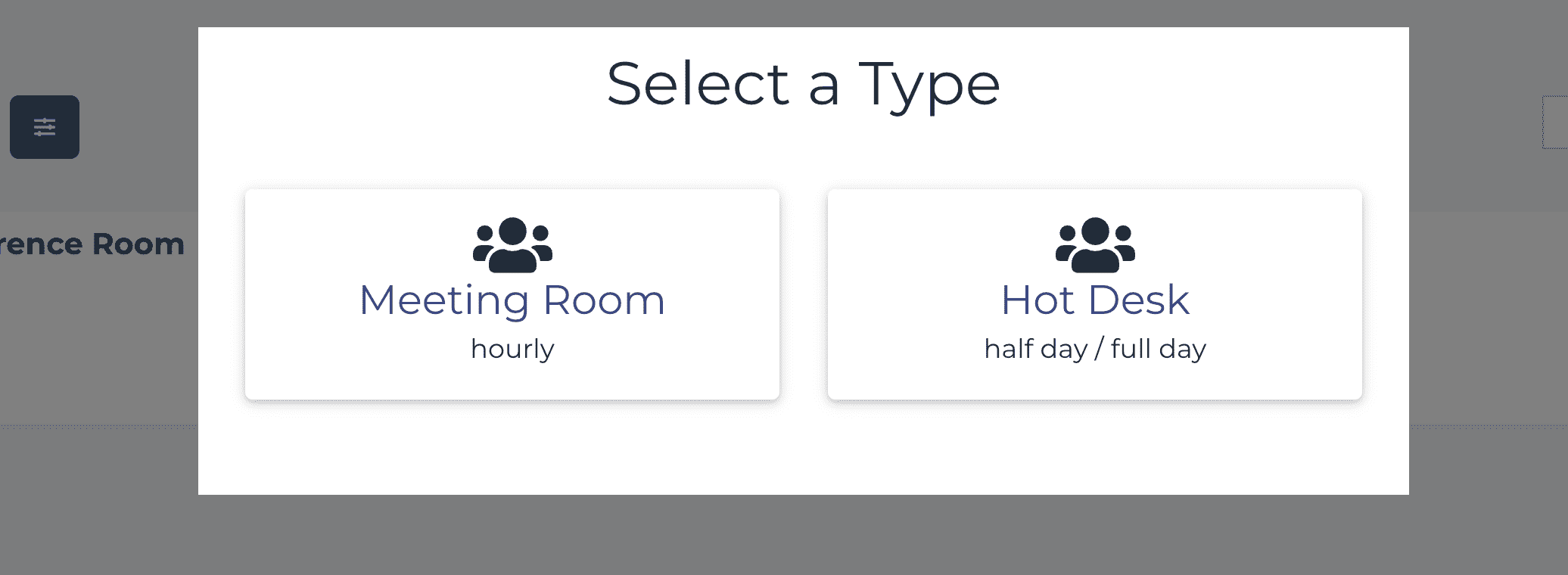Dismiss the modal via gray backdrop below
Viewport: 1568px width, 575px height.
point(784,536)
